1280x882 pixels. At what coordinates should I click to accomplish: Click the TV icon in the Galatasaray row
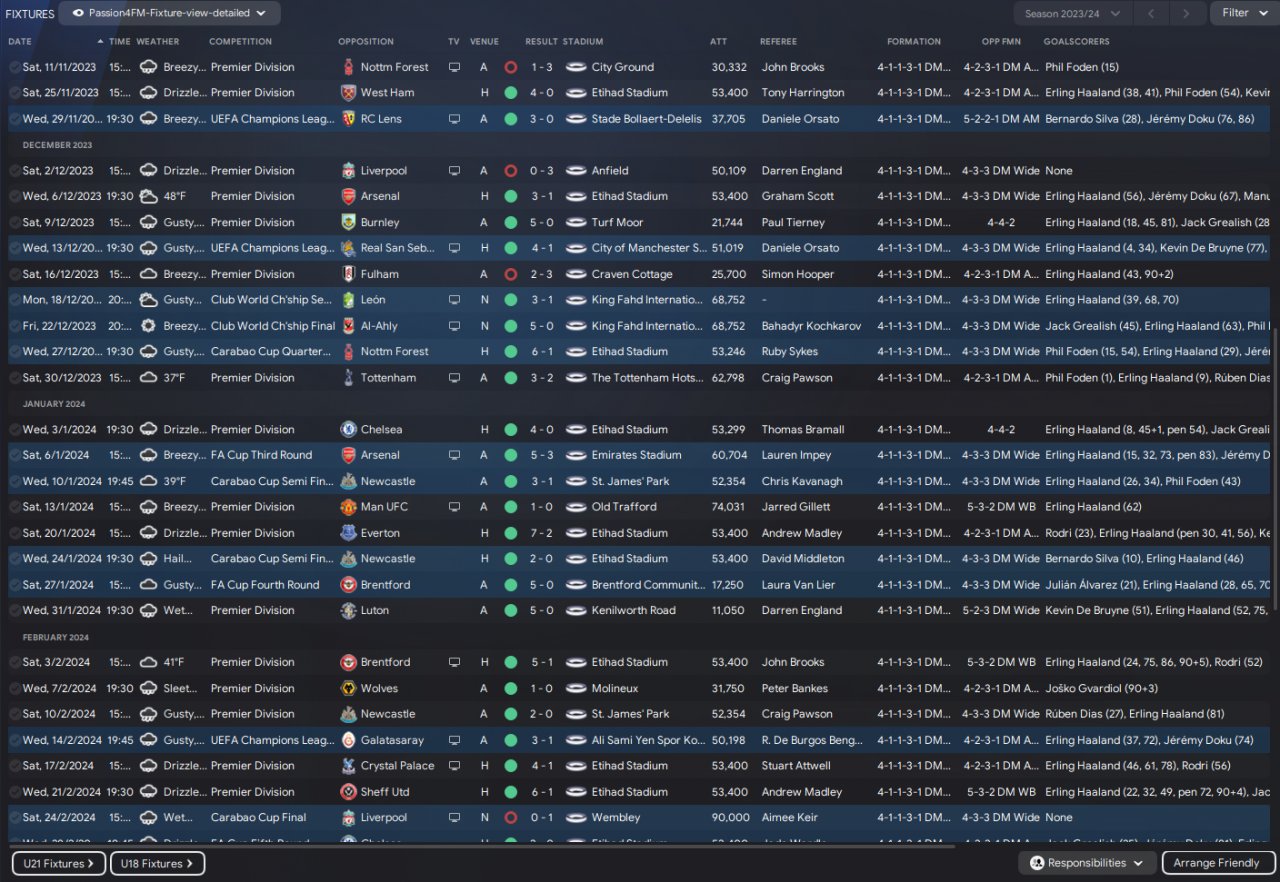pyautogui.click(x=455, y=740)
